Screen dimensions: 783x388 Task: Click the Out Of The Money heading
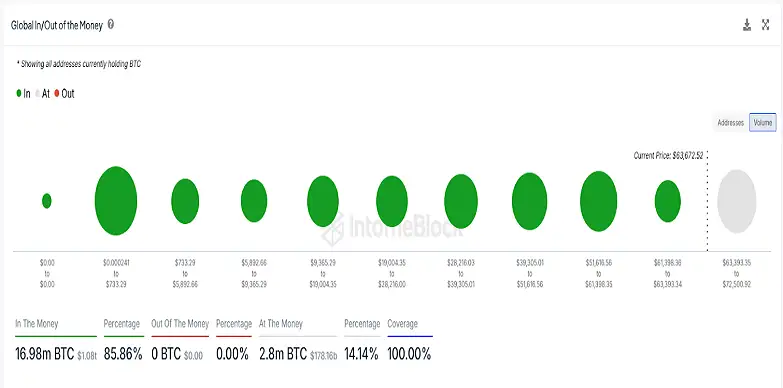180,324
